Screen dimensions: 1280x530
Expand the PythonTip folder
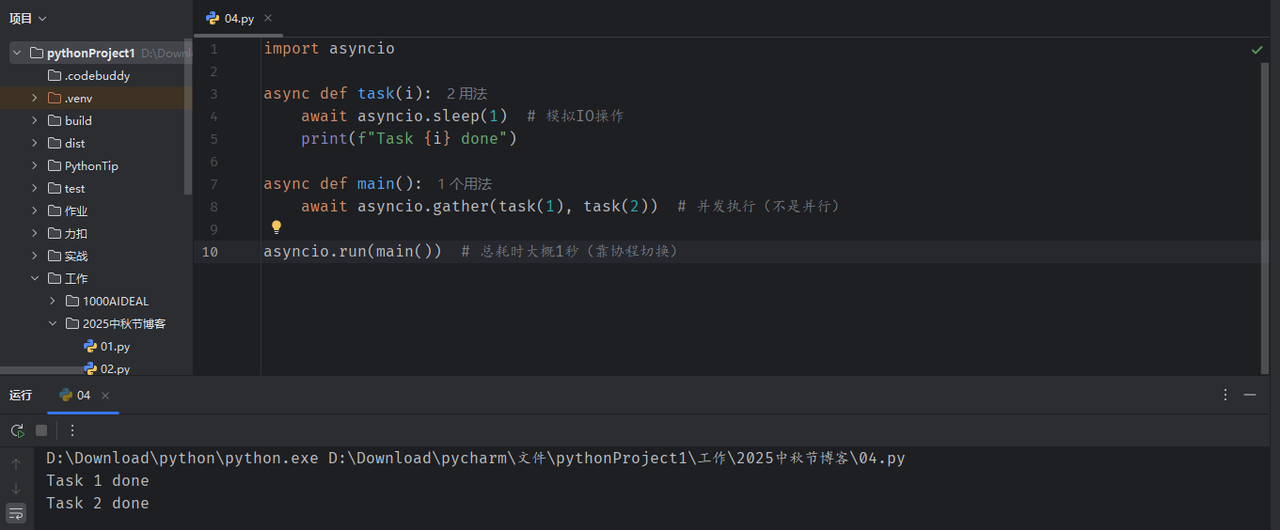(x=35, y=166)
